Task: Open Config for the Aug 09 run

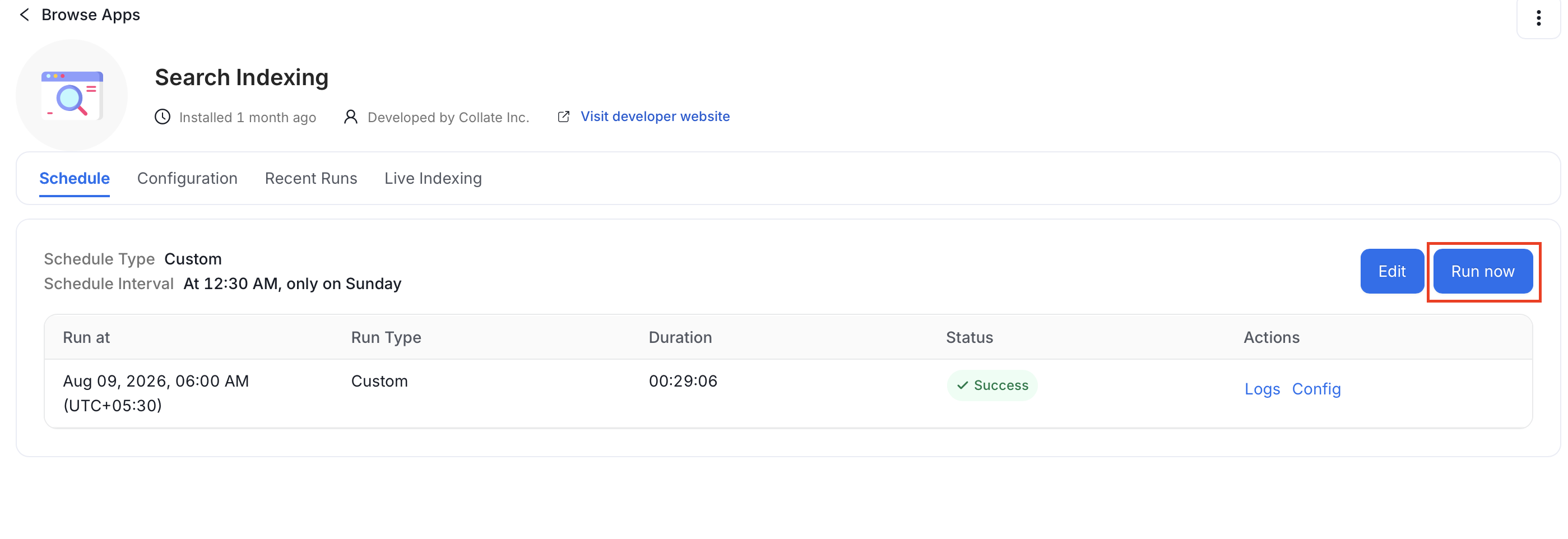Action: pos(1316,389)
